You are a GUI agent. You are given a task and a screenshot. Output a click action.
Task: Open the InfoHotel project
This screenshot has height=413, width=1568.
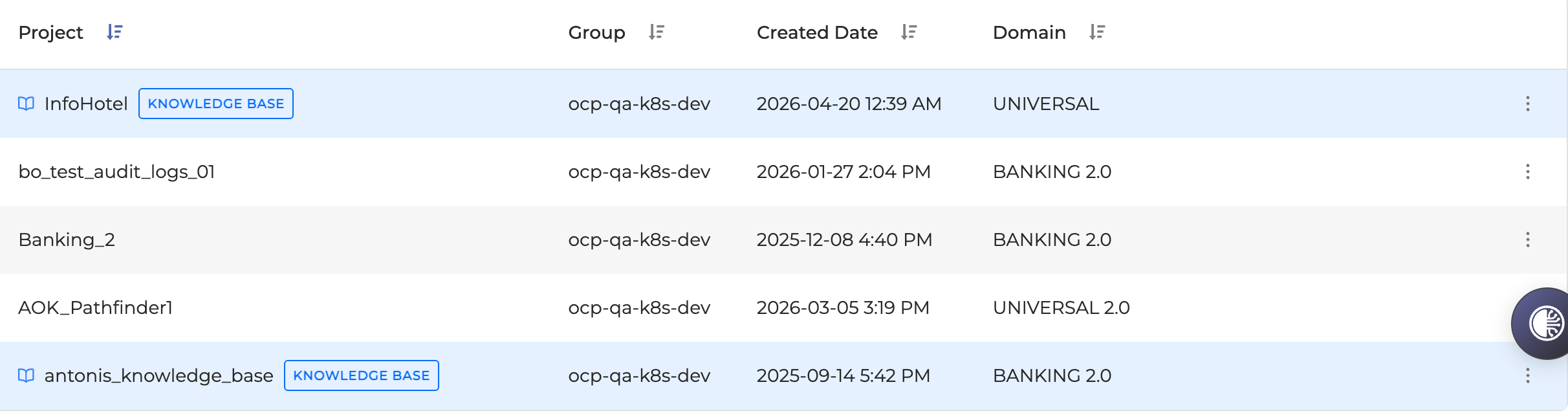pos(86,104)
